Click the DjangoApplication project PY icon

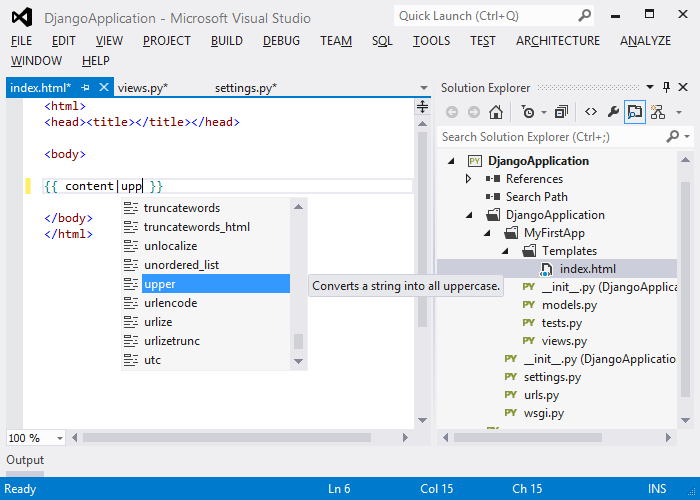coord(475,161)
